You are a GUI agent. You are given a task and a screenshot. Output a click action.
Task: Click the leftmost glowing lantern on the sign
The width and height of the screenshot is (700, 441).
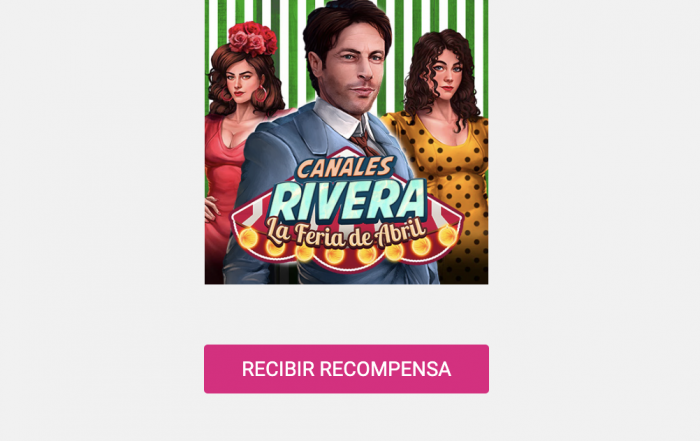click(247, 237)
